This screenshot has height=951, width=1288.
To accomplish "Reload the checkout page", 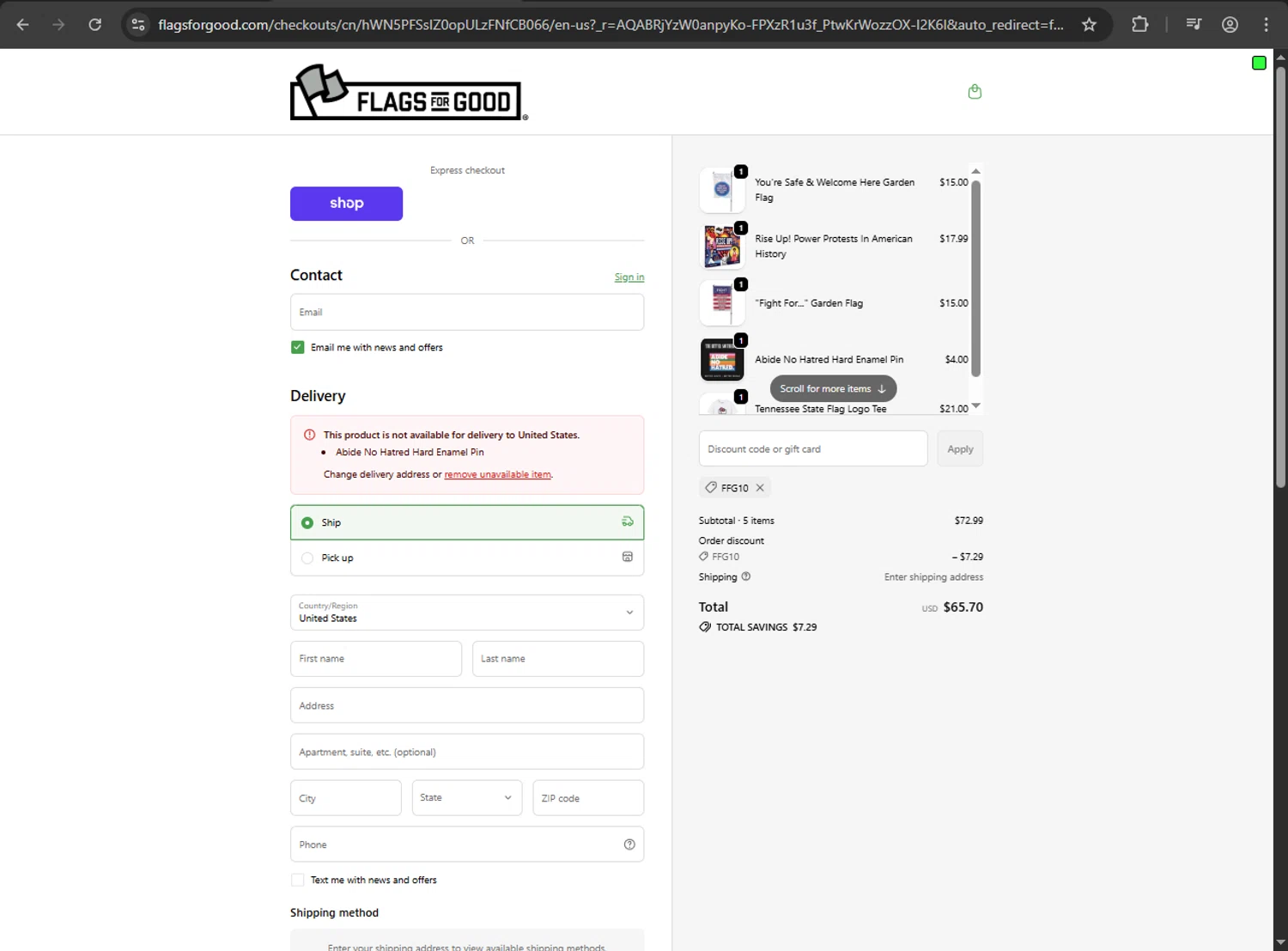I will tap(95, 25).
